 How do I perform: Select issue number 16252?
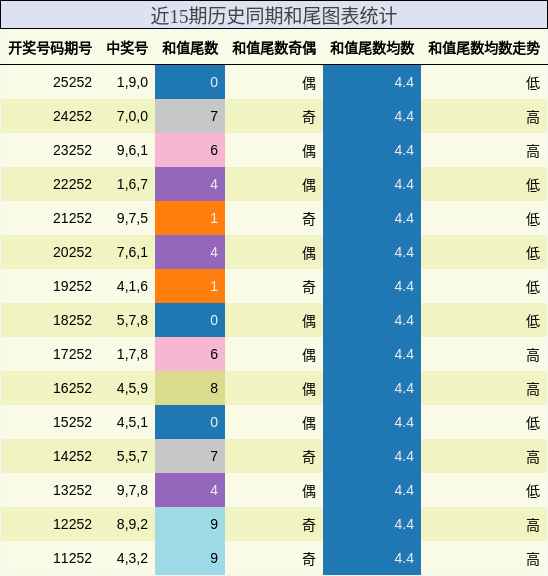72,388
